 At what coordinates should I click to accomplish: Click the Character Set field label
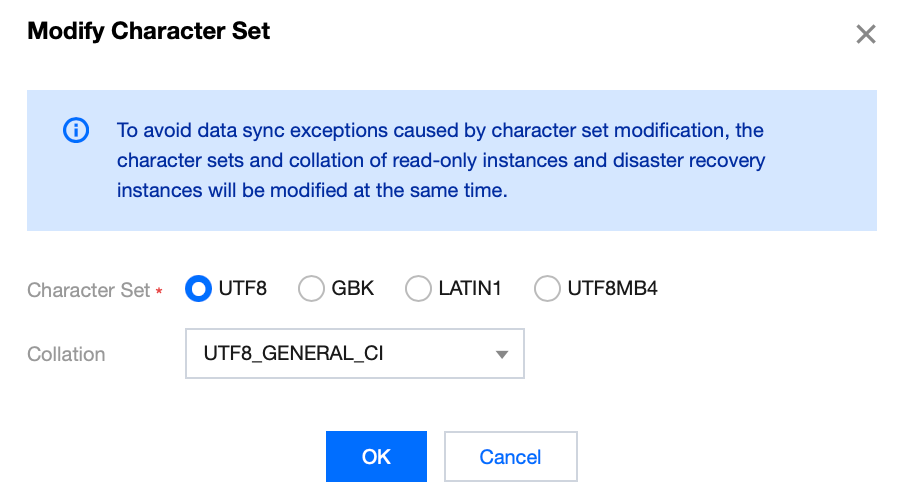coord(88,290)
